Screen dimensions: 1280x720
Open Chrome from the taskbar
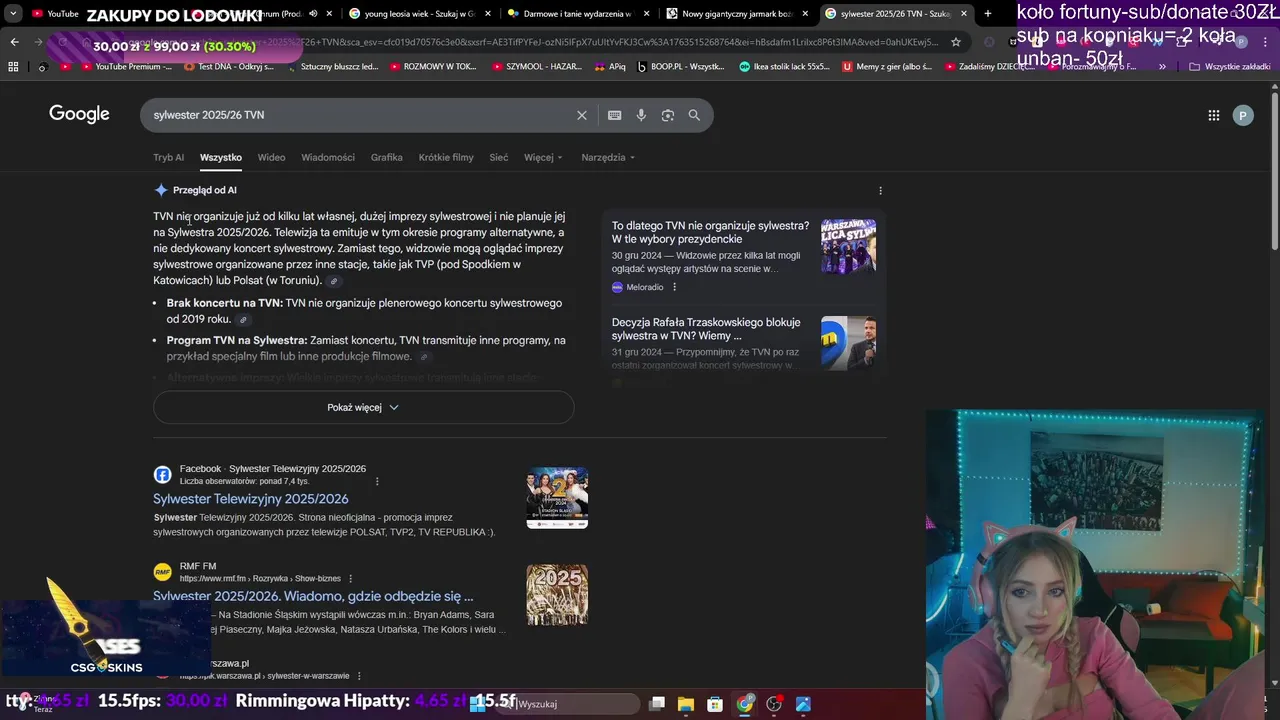click(x=745, y=704)
